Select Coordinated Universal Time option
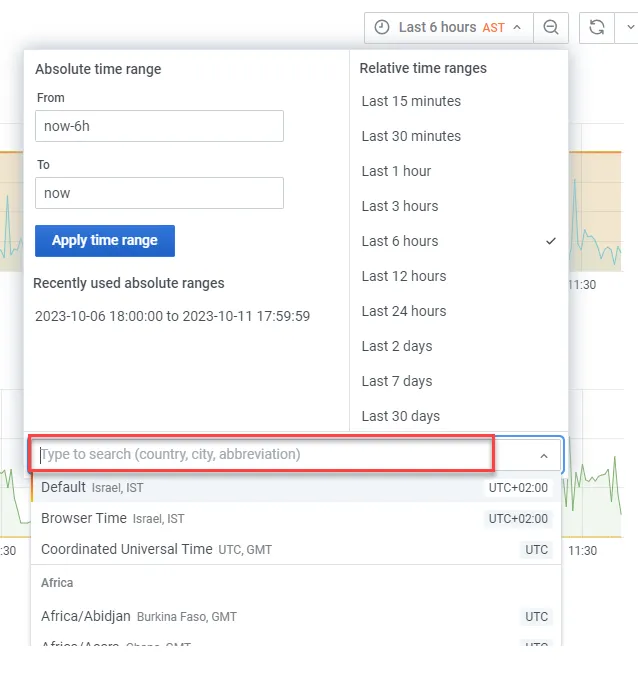The width and height of the screenshot is (638, 685). (296, 549)
